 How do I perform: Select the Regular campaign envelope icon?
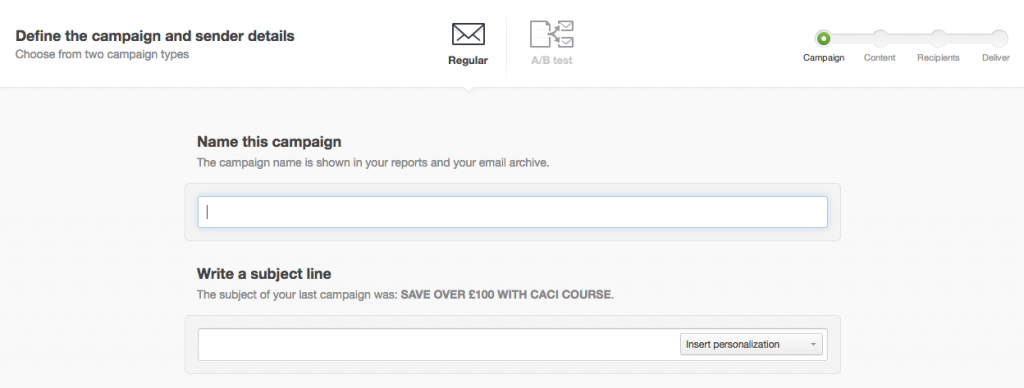[x=468, y=34]
